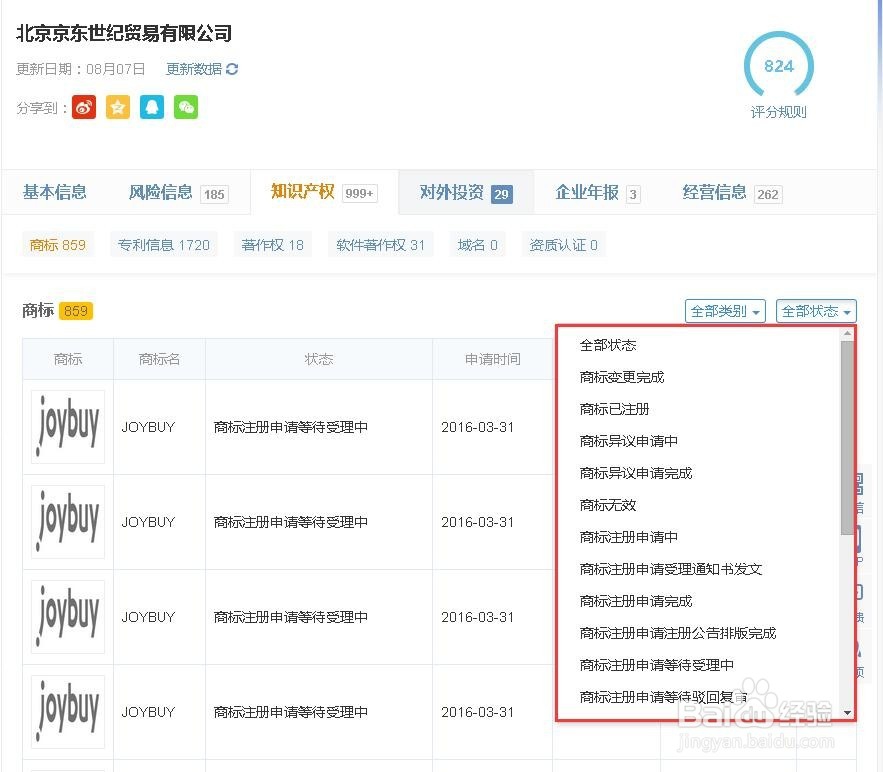Select the 域名 0 sub-tab
The image size is (883, 772).
coord(478,245)
